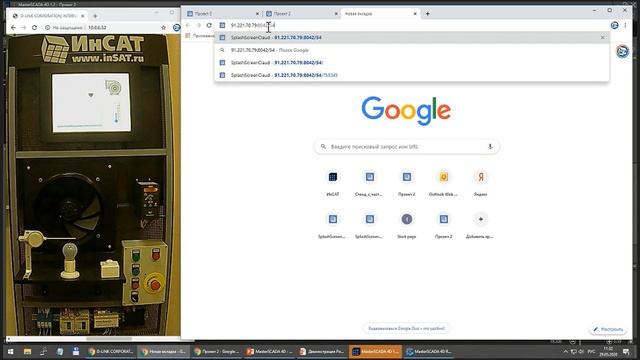
Task: Open the highlighted MasterSCADA 4D taskbar app
Action: tap(375, 351)
